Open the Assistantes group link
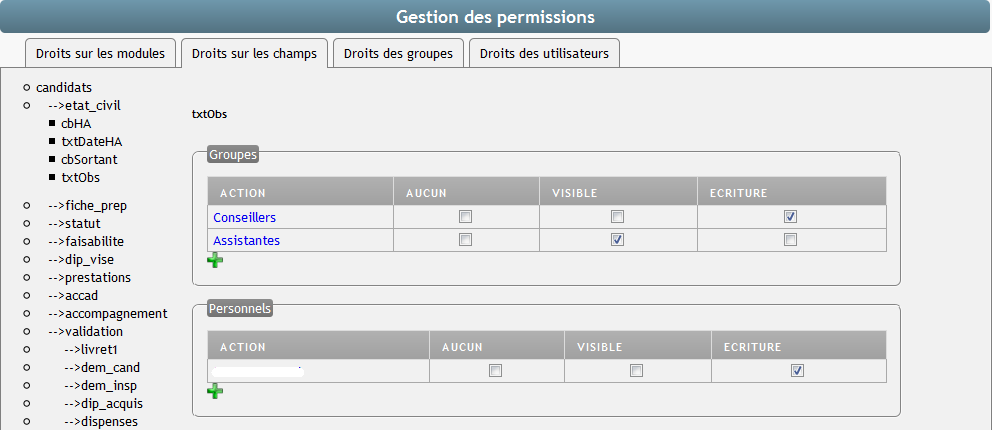Screen dimensions: 992x430 click(x=246, y=240)
